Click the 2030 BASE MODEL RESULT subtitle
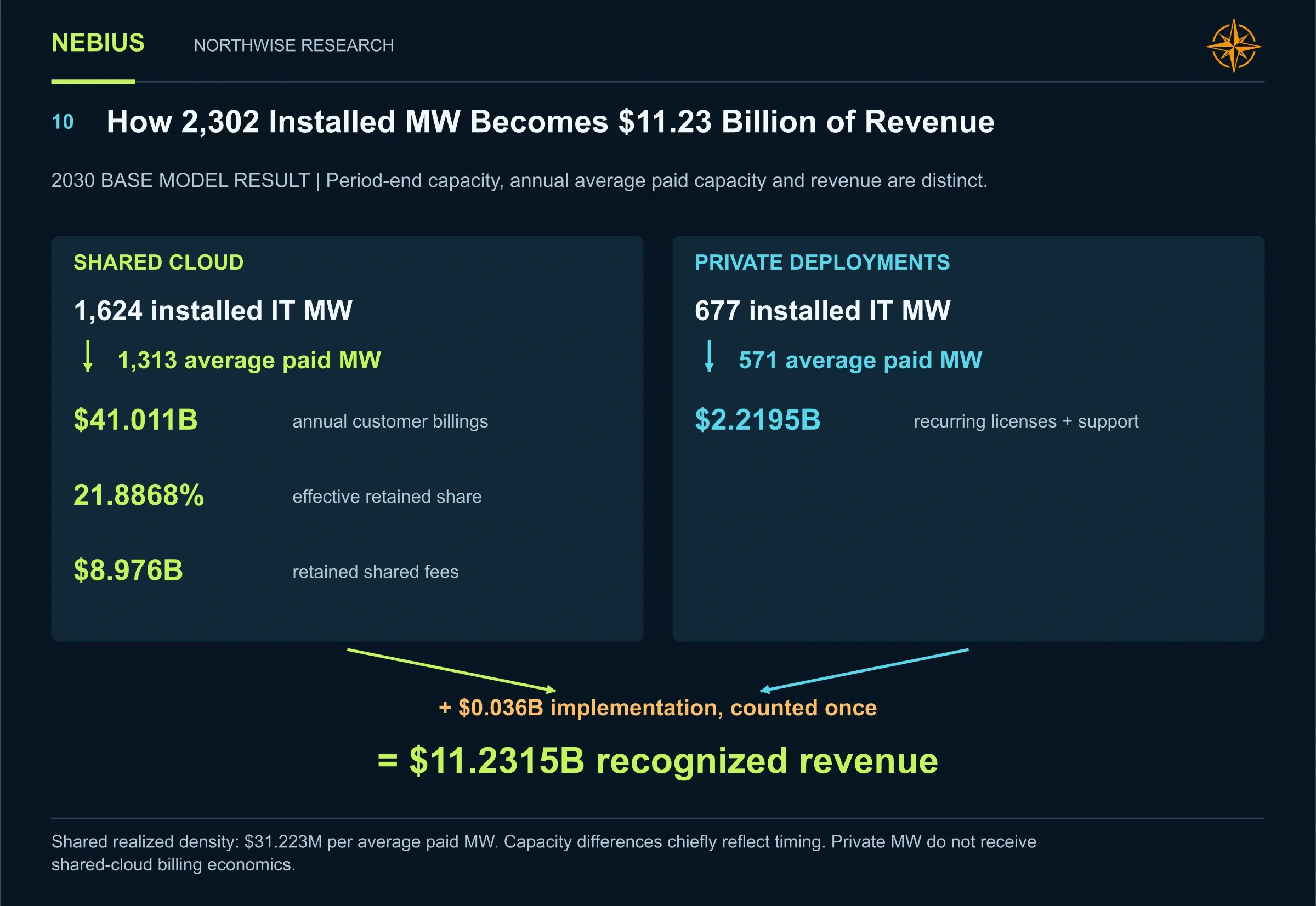The height and width of the screenshot is (906, 1316). point(519,180)
